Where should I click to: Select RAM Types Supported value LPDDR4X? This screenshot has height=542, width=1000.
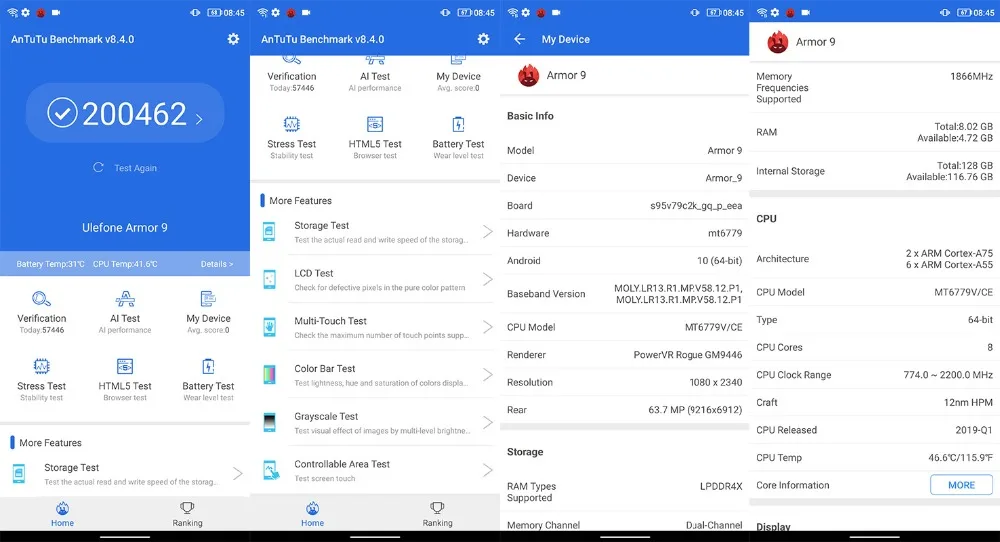coord(721,487)
